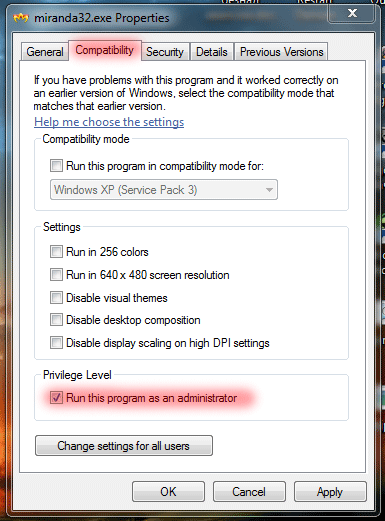Viewport: 385px width, 521px height.
Task: Toggle Disable desktop composition checkbox
Action: pos(56,320)
